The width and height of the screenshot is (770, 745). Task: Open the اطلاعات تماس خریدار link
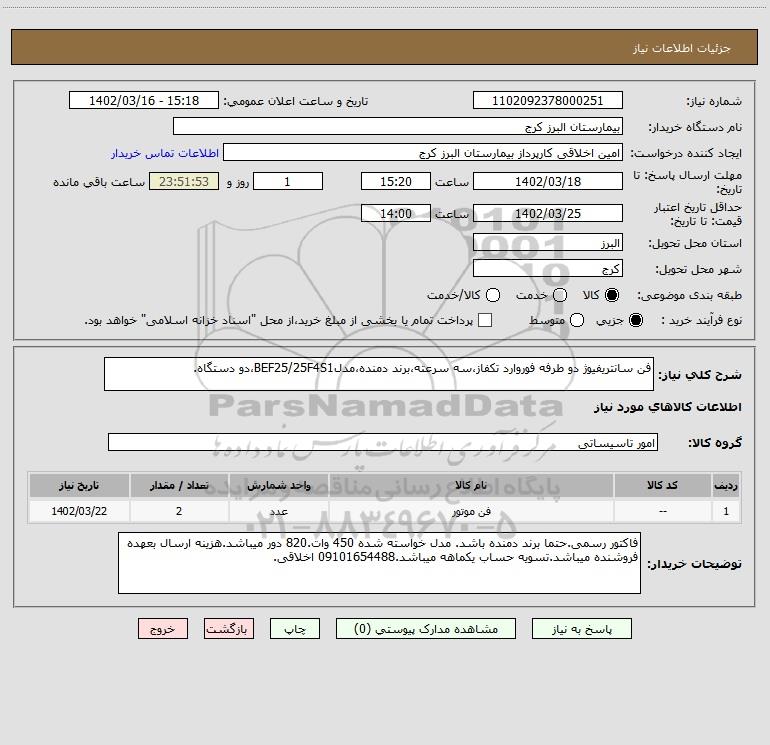pyautogui.click(x=165, y=153)
